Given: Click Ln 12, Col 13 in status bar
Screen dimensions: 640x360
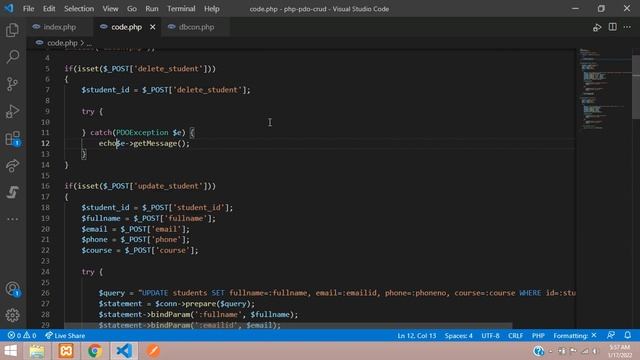Looking at the screenshot, I should [417, 336].
